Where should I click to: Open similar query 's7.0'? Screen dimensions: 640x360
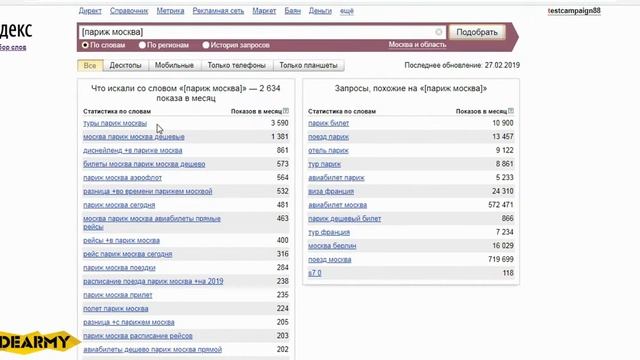315,273
